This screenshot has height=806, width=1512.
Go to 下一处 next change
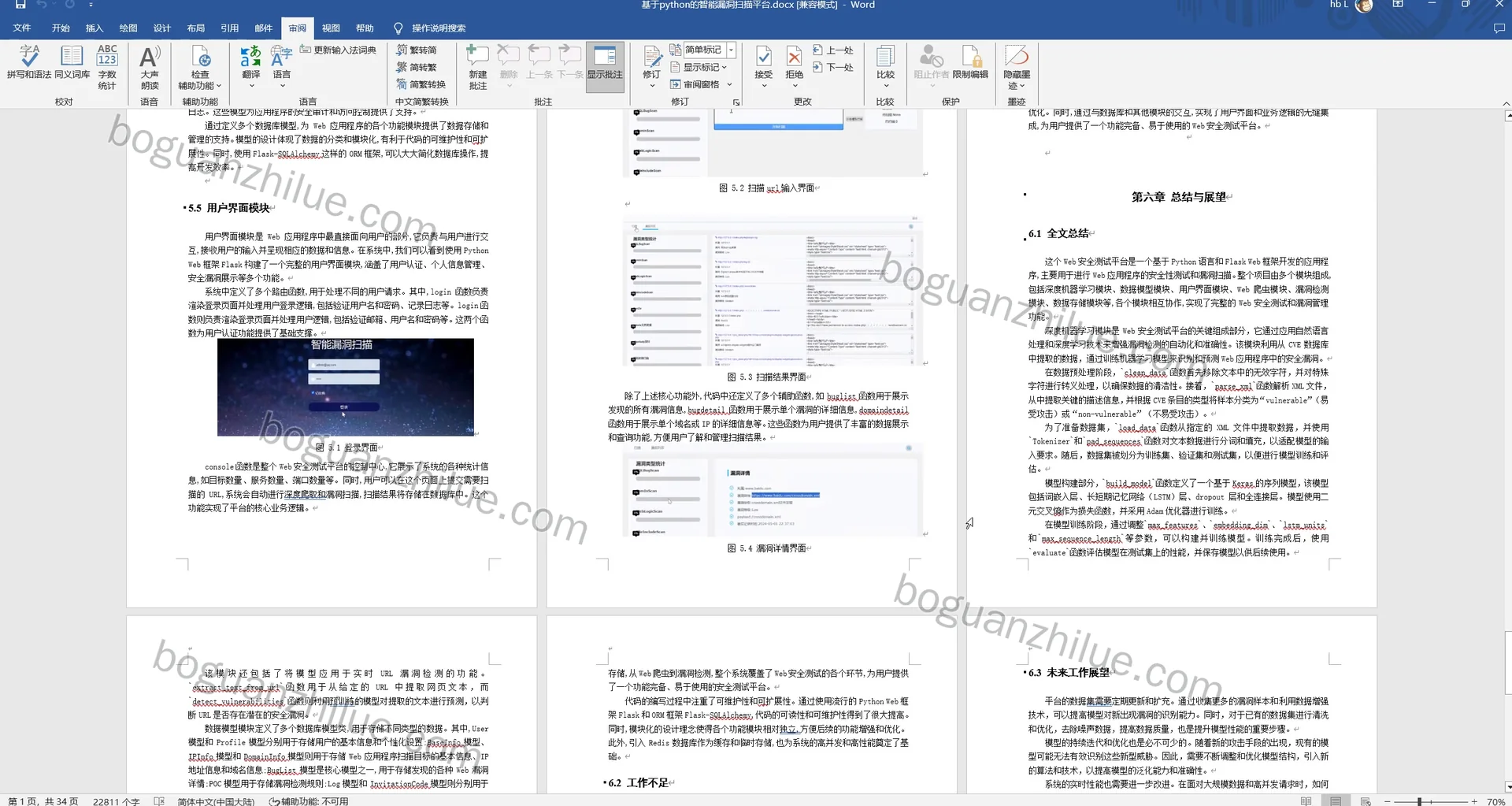(x=833, y=67)
